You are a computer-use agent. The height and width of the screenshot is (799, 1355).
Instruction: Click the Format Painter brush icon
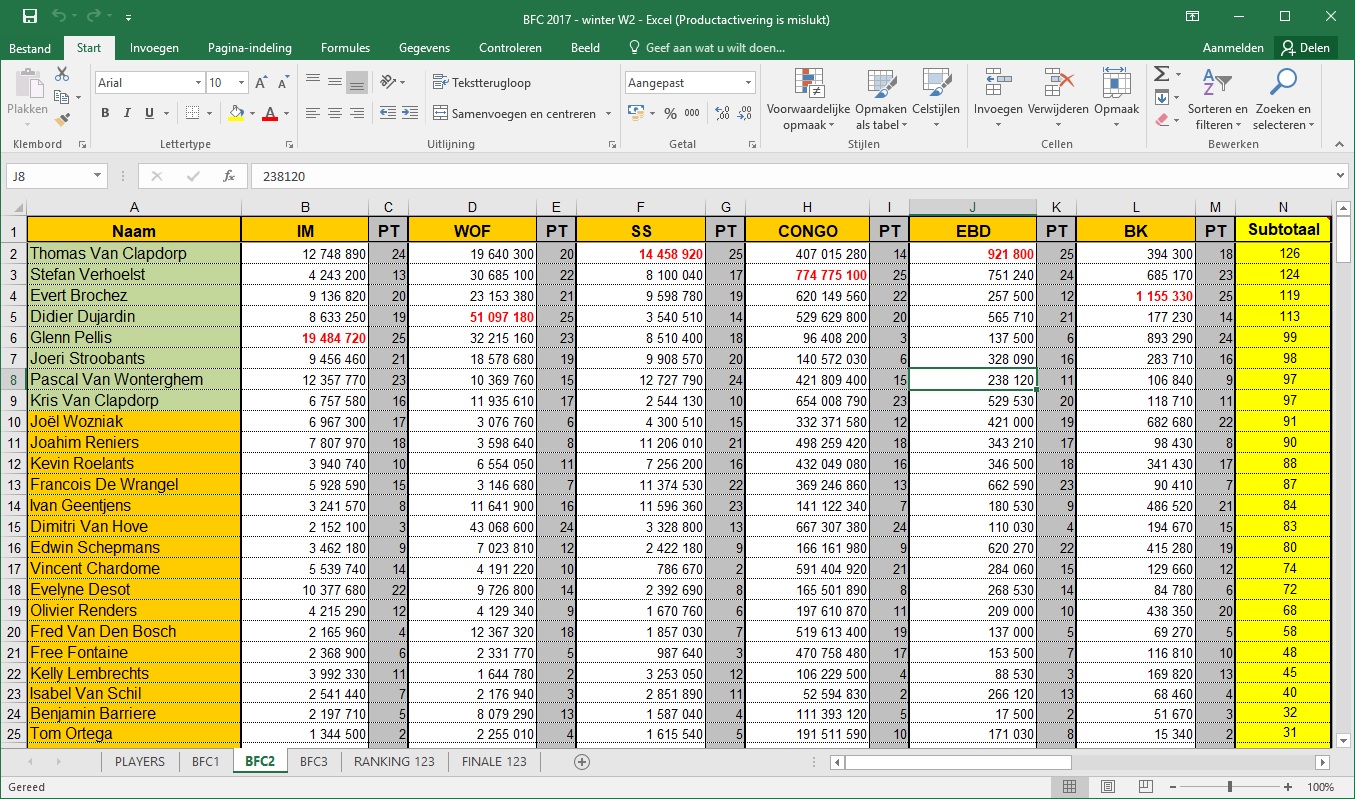[62, 120]
